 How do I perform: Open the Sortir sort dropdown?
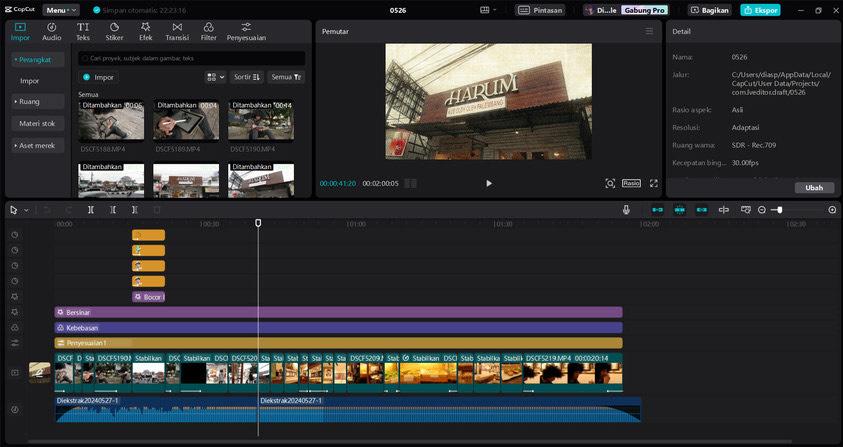pos(246,76)
